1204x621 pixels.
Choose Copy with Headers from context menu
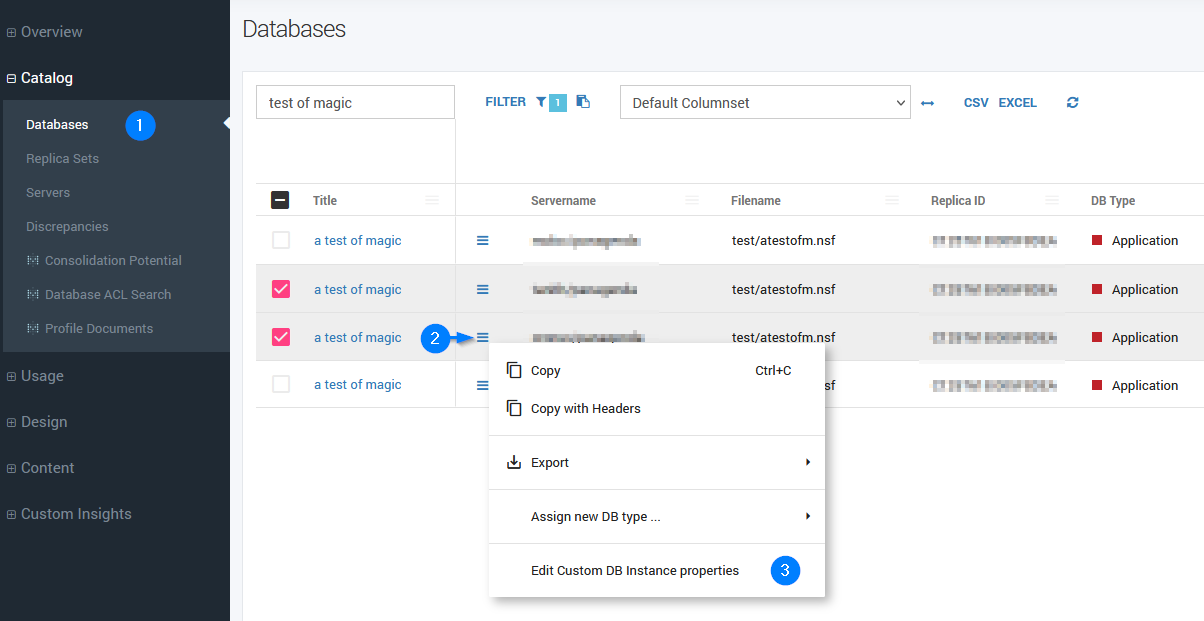585,409
